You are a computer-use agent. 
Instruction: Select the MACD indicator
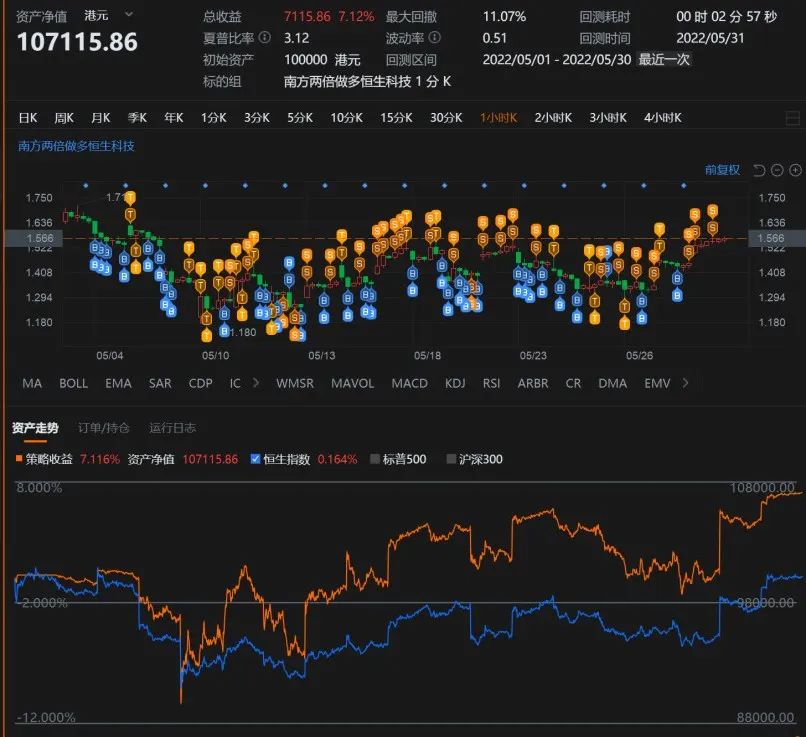(x=409, y=383)
